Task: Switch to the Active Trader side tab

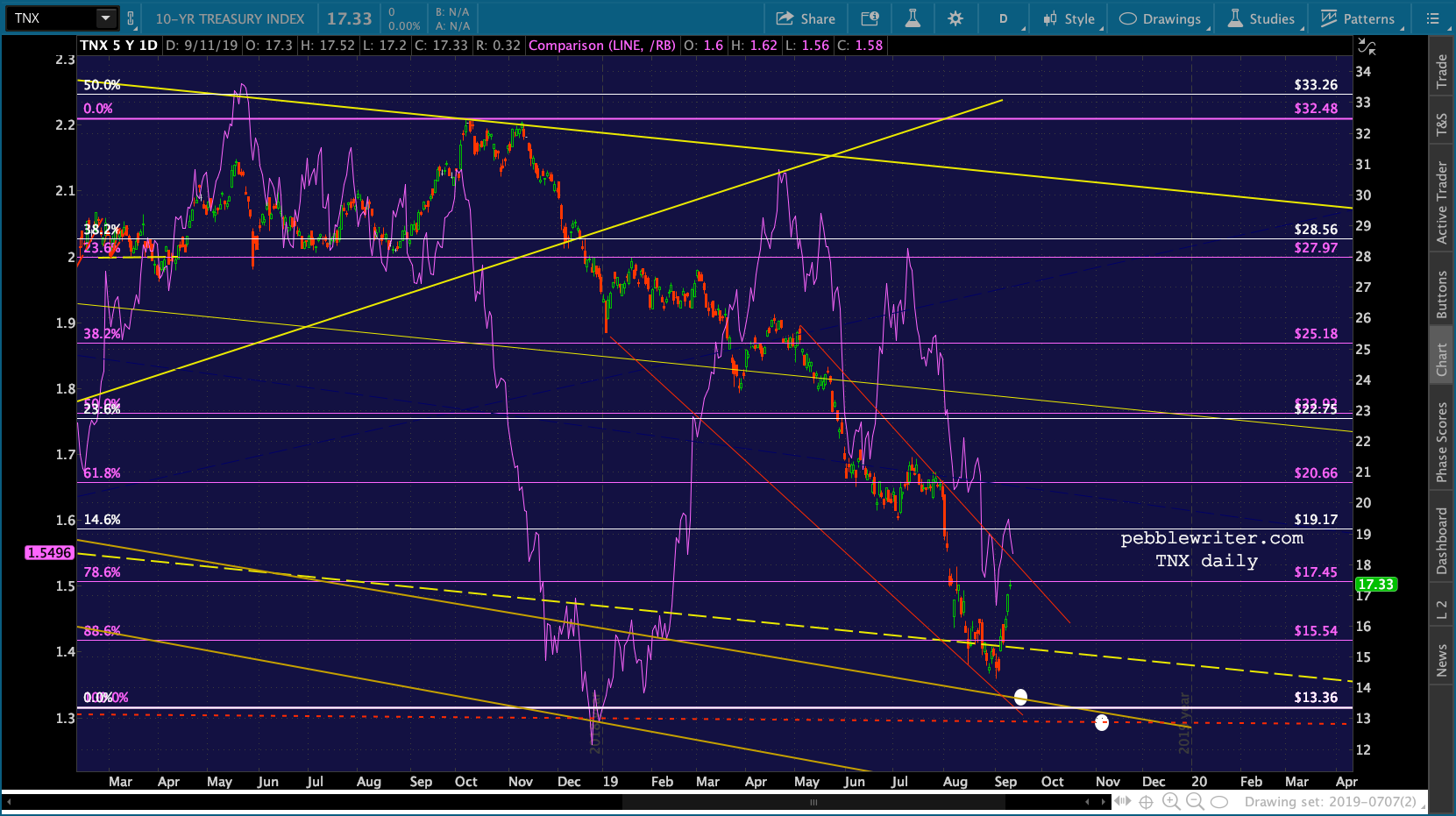Action: pos(1441,202)
